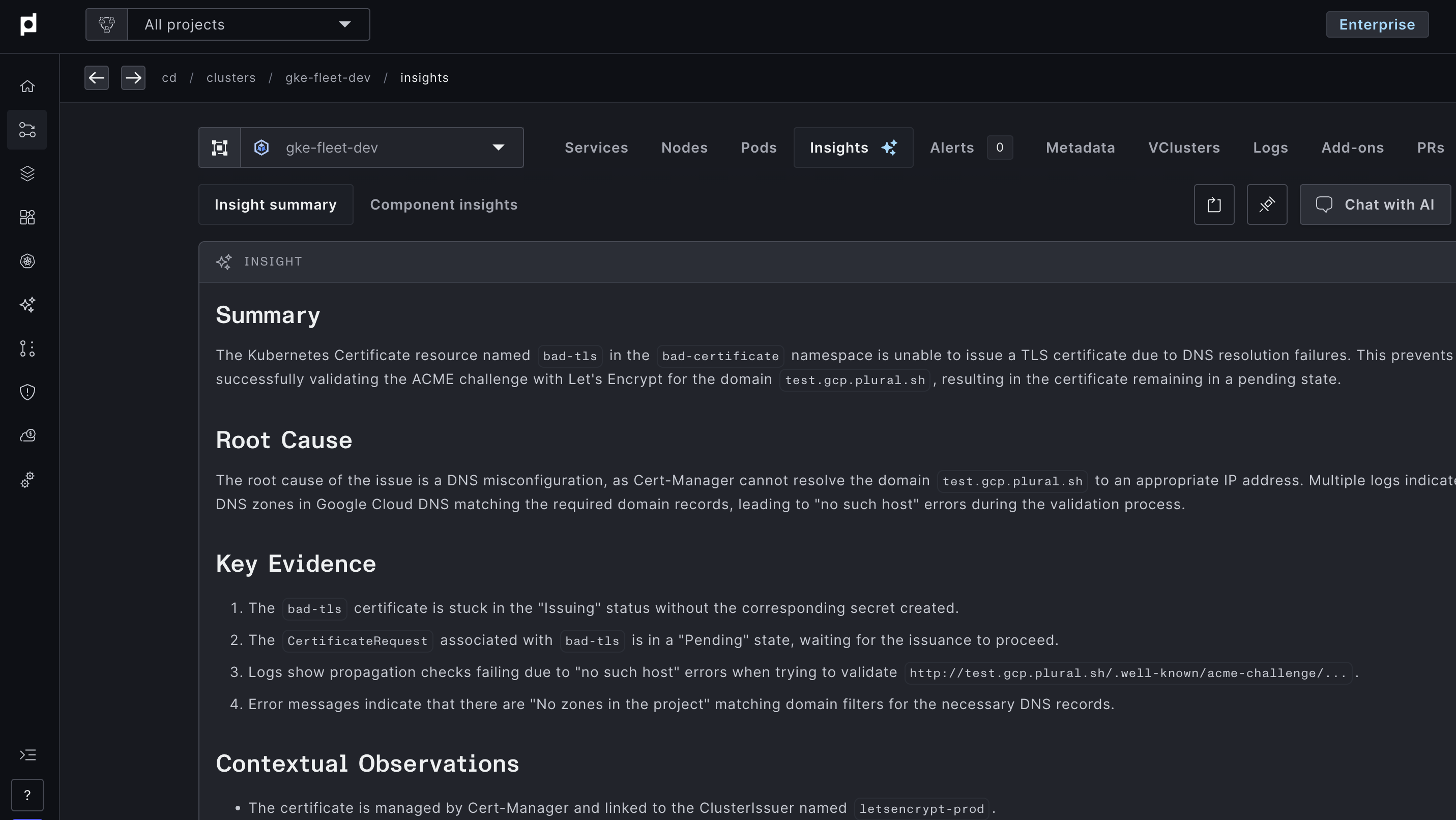
Task: Open the security shield icon in sidebar
Action: point(27,392)
